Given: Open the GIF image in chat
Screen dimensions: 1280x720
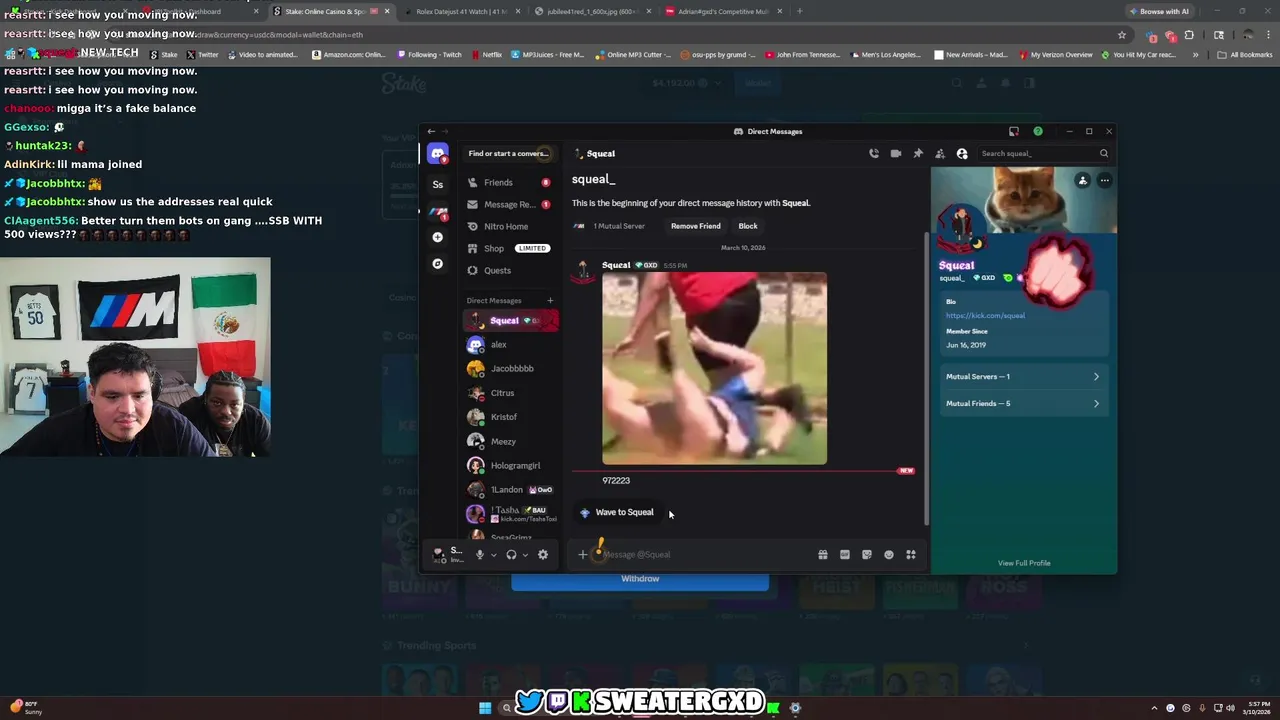Looking at the screenshot, I should pos(714,368).
